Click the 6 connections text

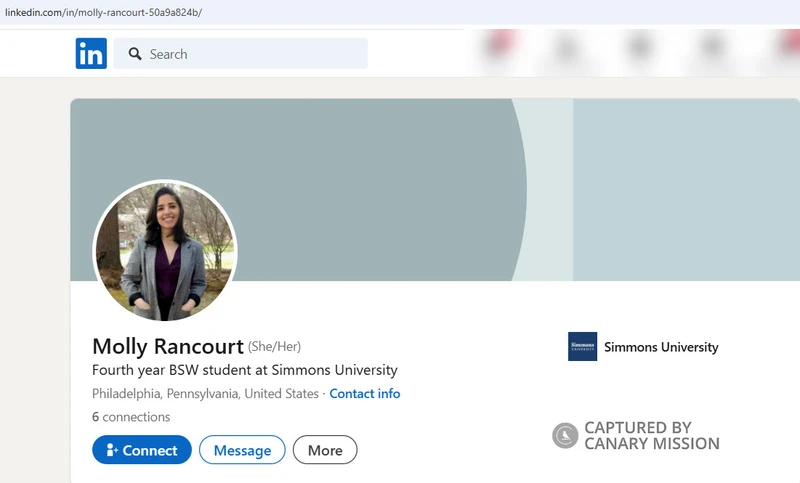131,417
